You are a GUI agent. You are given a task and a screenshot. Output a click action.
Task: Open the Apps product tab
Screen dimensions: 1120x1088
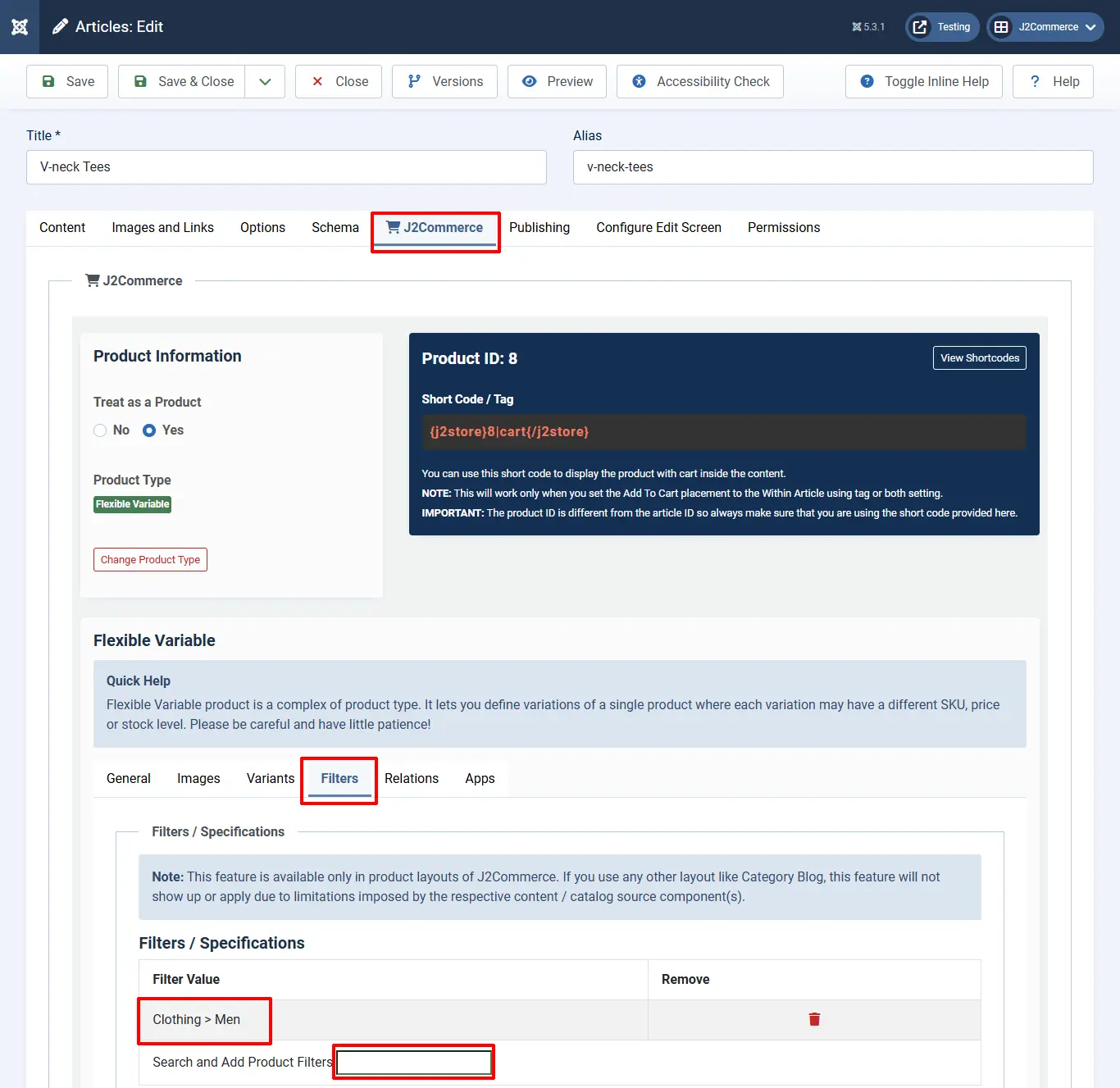(480, 779)
